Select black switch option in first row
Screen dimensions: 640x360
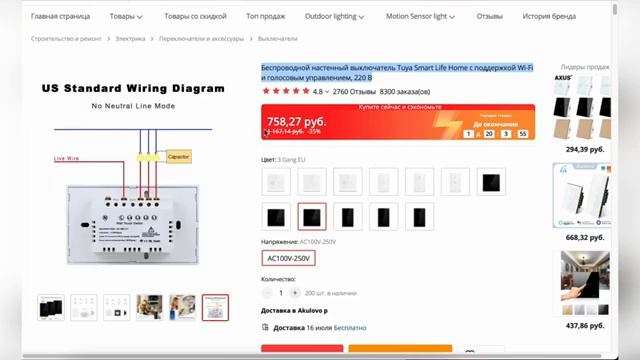coord(491,182)
